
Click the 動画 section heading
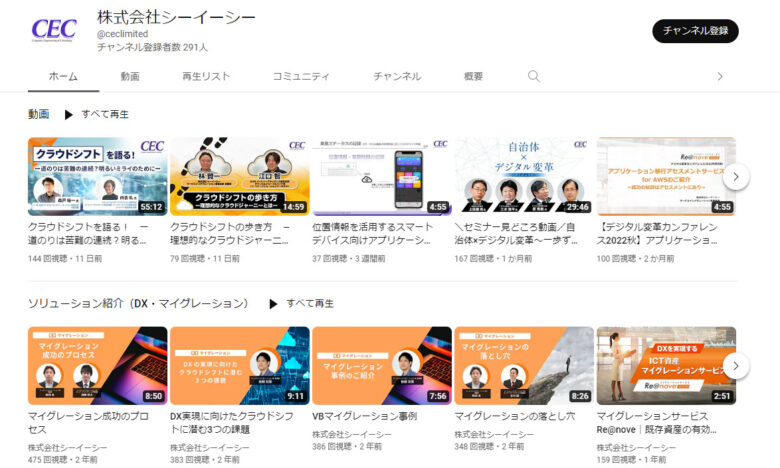[38, 114]
